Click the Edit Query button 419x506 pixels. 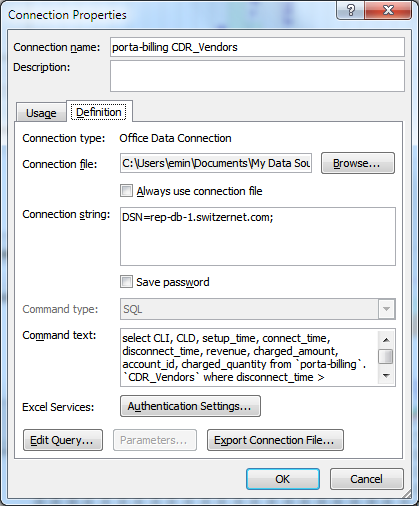[x=63, y=440]
